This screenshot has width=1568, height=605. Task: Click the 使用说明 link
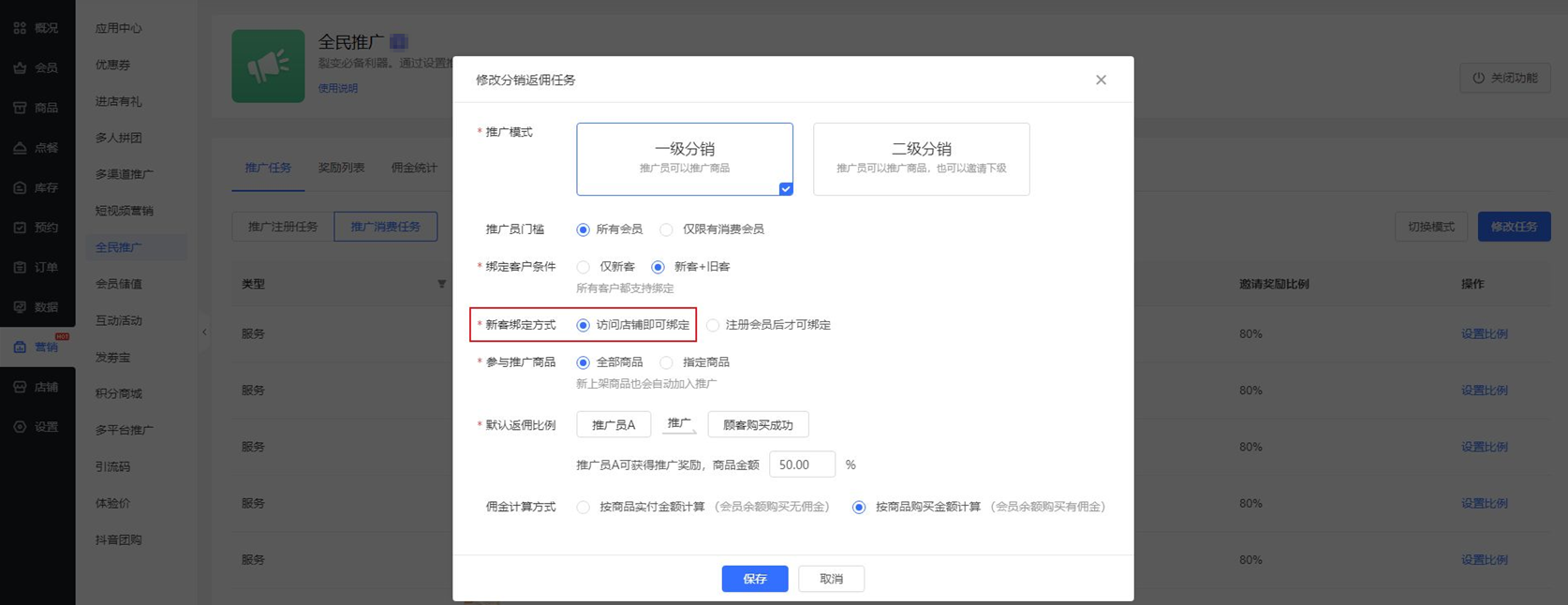[337, 88]
